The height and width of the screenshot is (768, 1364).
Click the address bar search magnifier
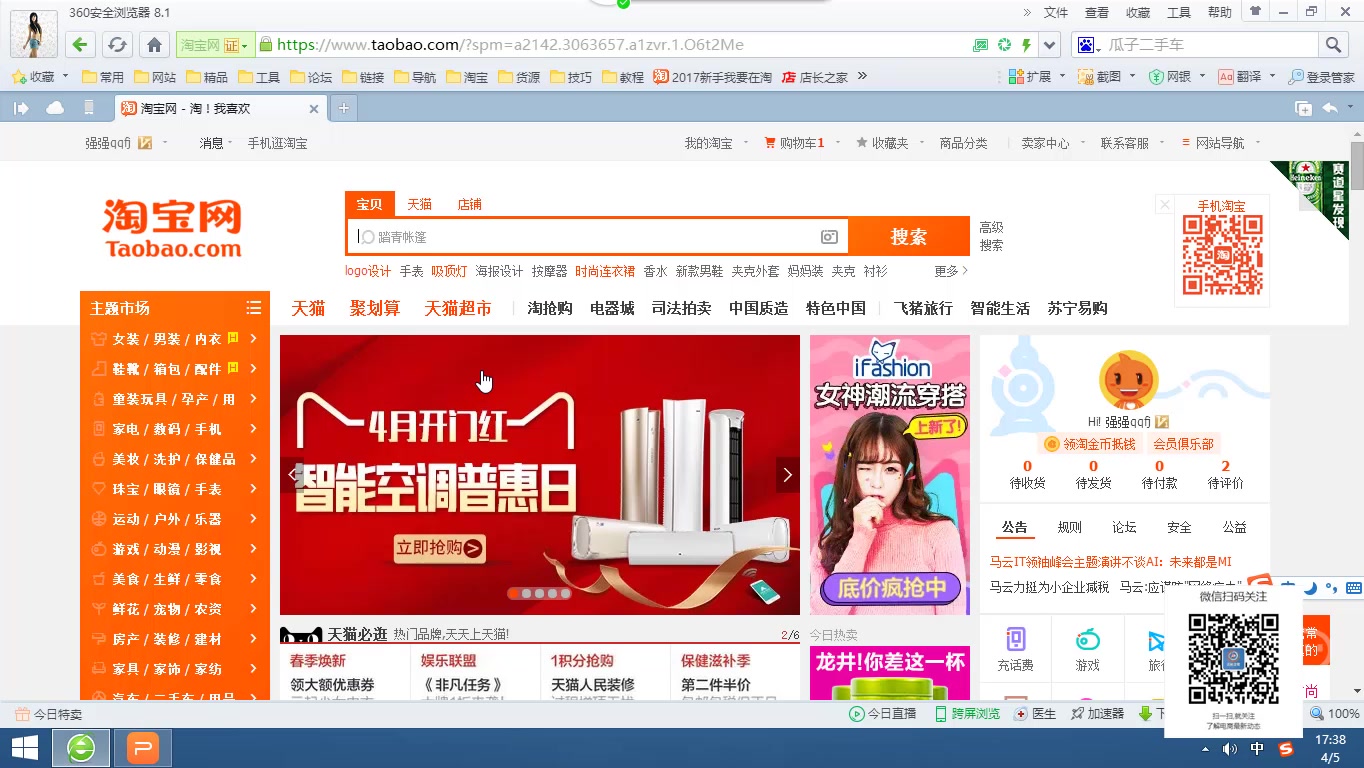point(1333,45)
